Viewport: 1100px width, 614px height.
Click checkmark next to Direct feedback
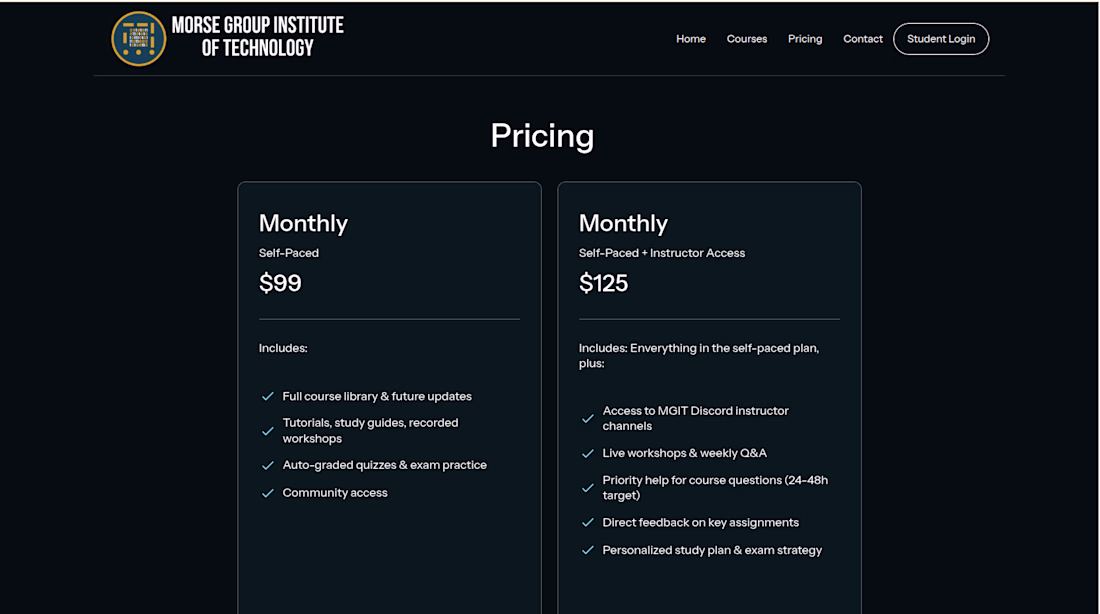pyautogui.click(x=588, y=523)
